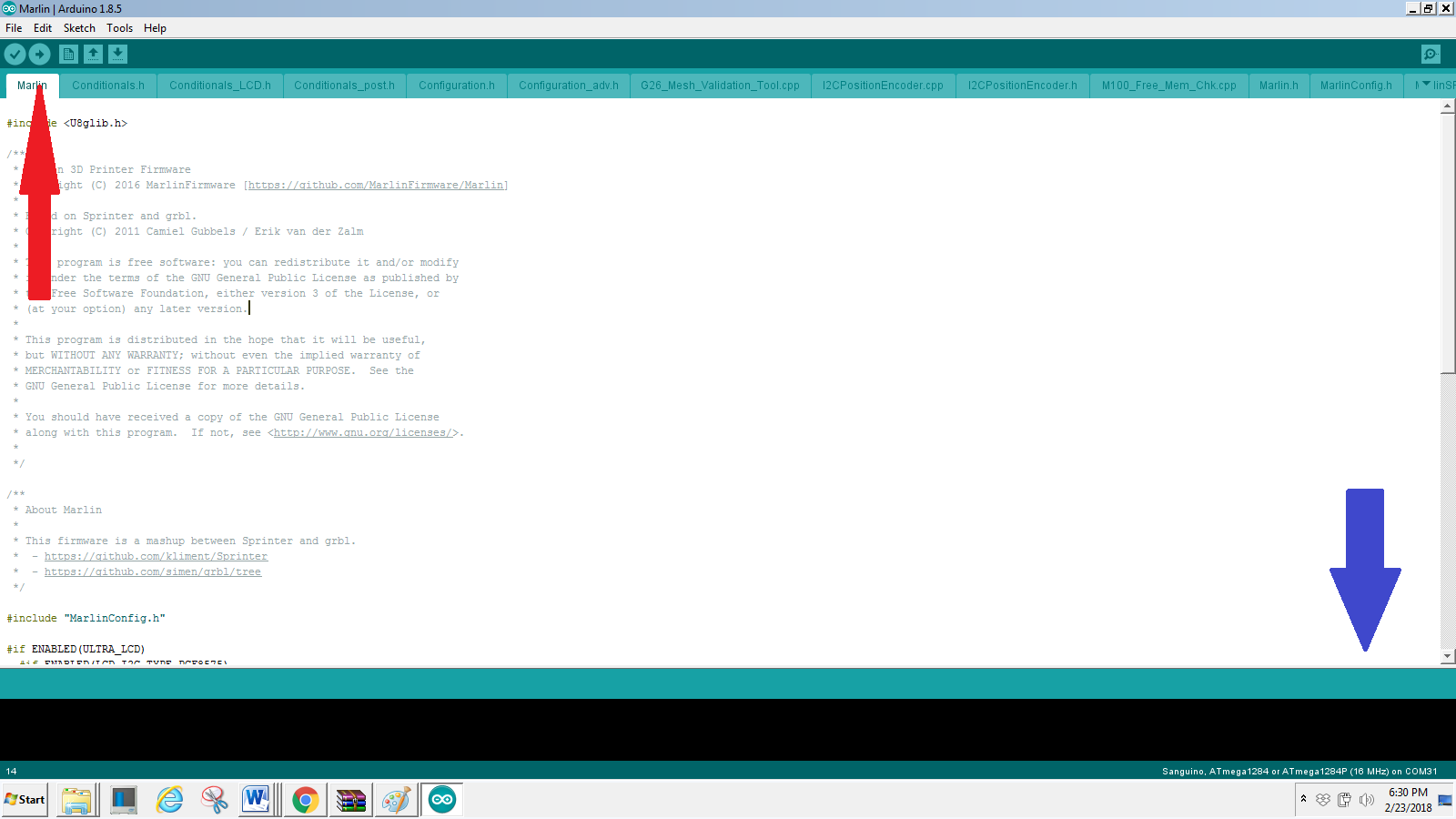Screen dimensions: 1456x819
Task: Select the Marlin main sketch tab
Action: [x=33, y=86]
